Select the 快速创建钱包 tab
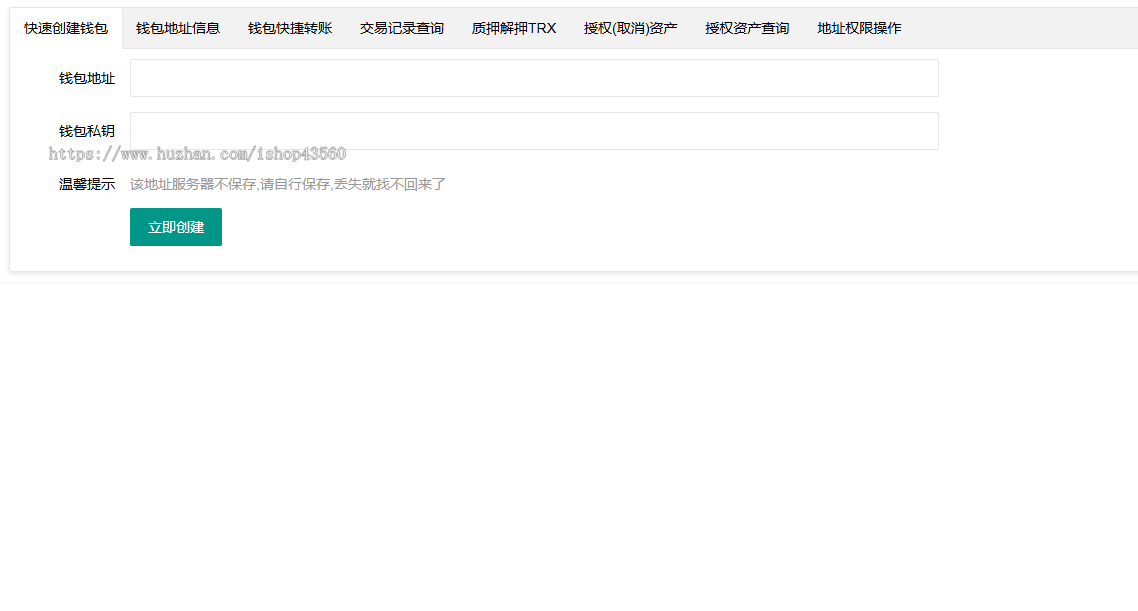Viewport: 1138px width, 611px height. [66, 28]
